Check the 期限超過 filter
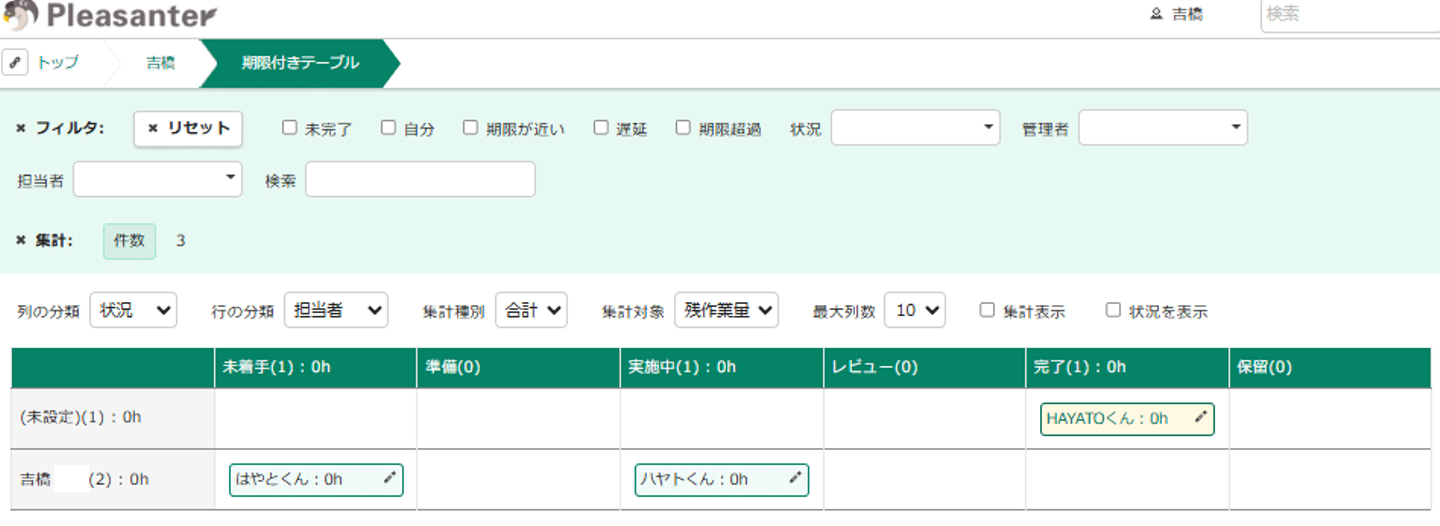The height and width of the screenshot is (526, 1440). point(683,128)
